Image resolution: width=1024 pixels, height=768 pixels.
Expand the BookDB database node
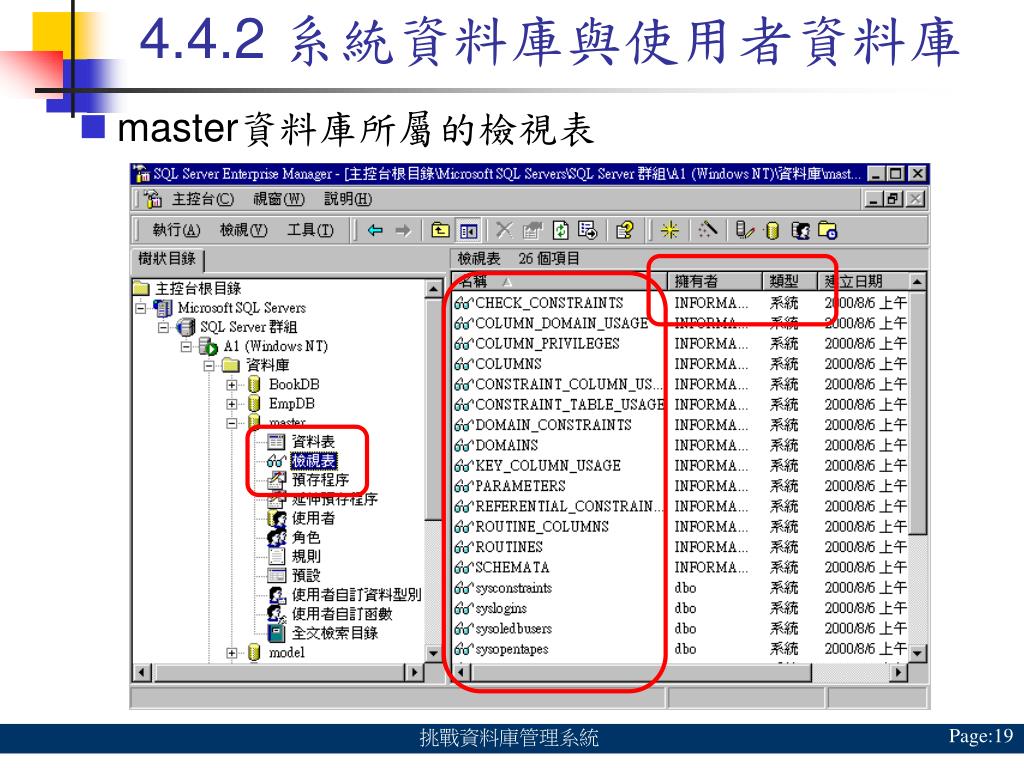coord(232,385)
